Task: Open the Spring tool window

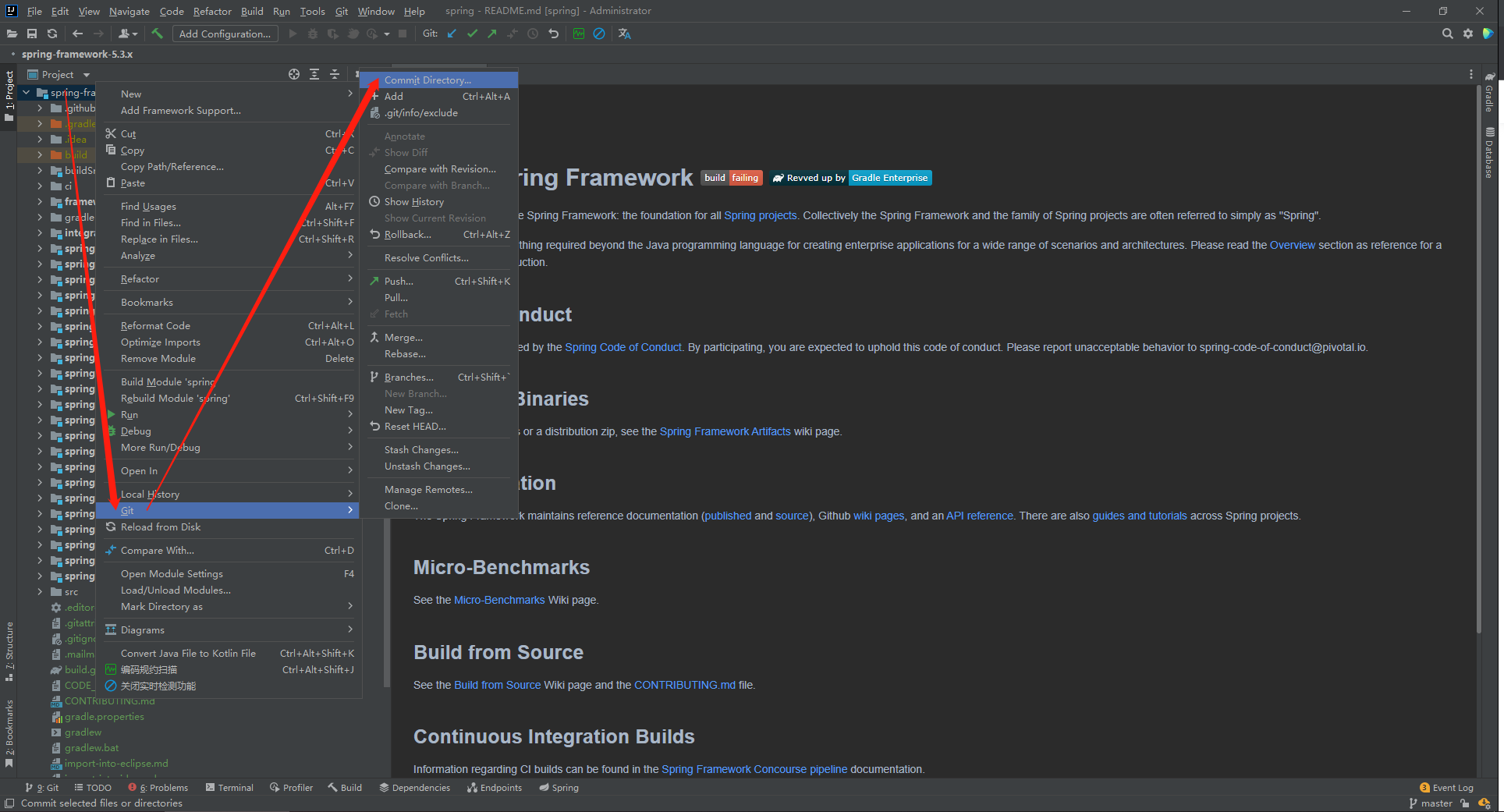Action: [x=559, y=788]
